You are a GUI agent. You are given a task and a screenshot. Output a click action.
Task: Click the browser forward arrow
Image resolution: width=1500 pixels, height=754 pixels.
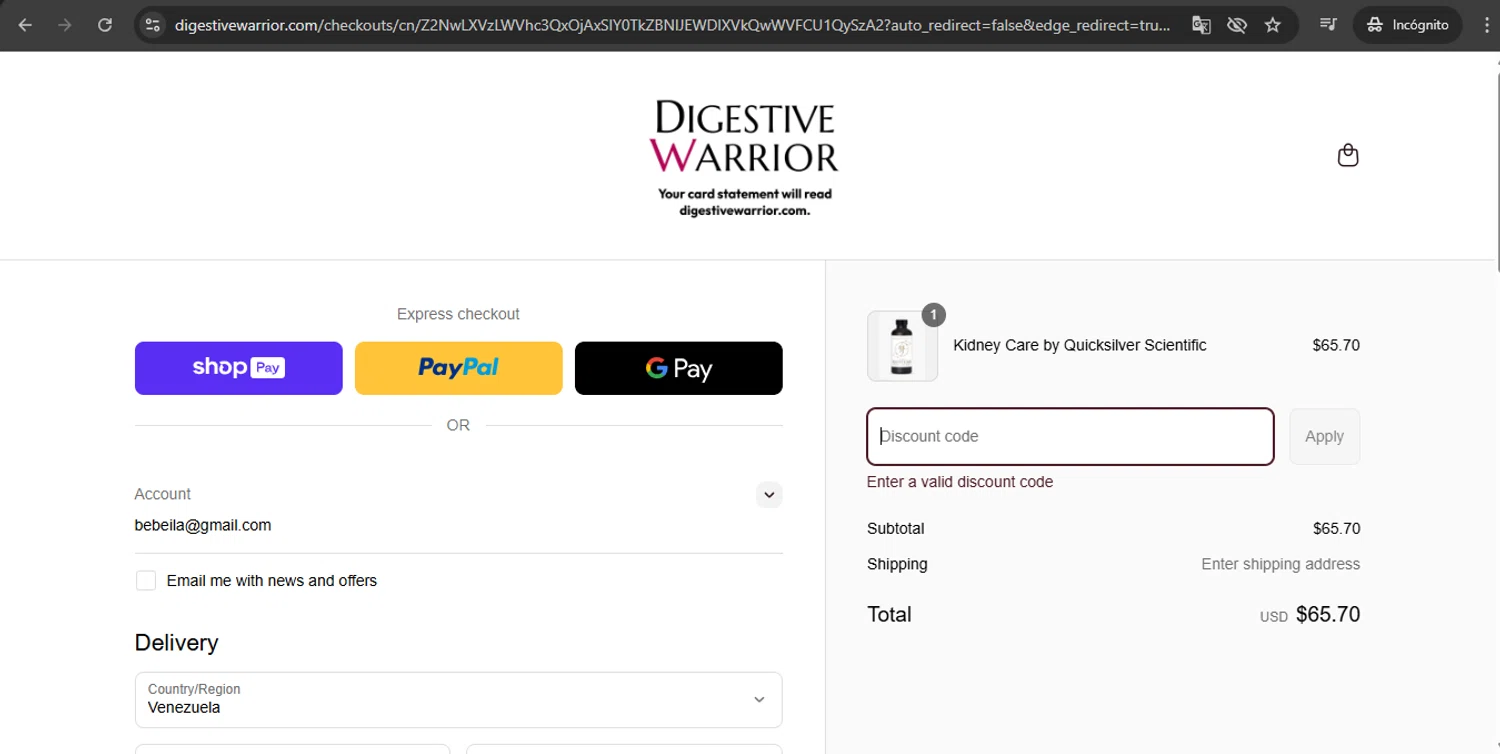click(65, 25)
